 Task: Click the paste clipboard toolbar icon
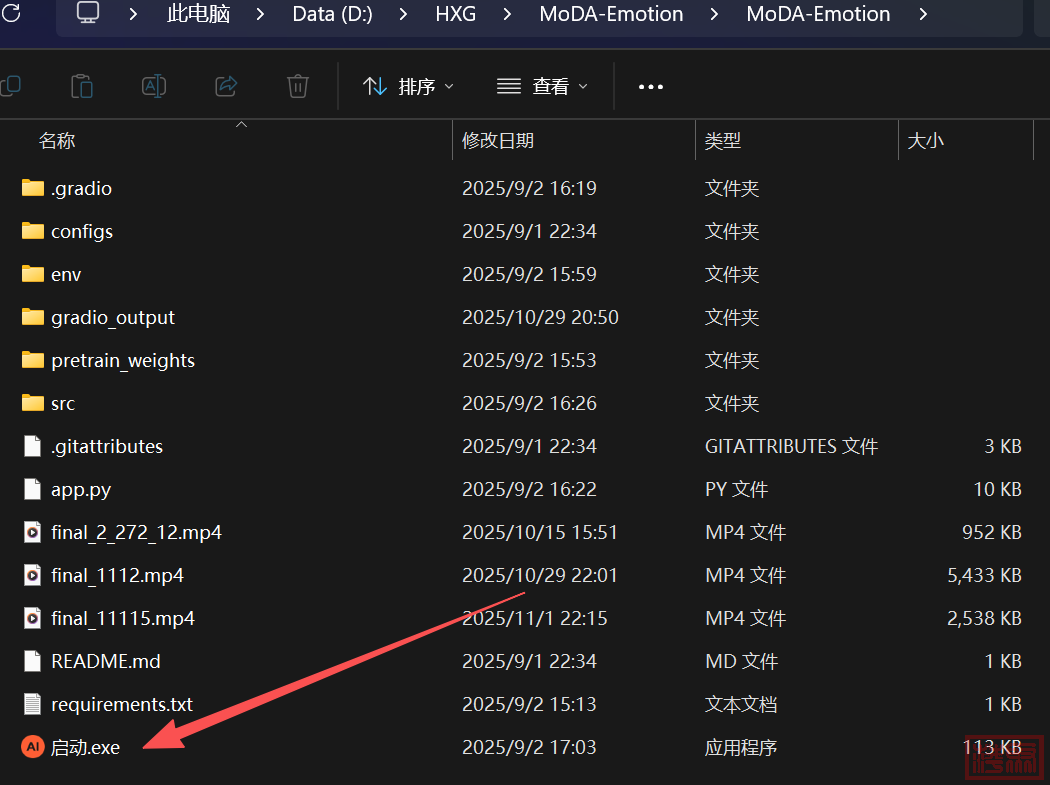tap(82, 87)
